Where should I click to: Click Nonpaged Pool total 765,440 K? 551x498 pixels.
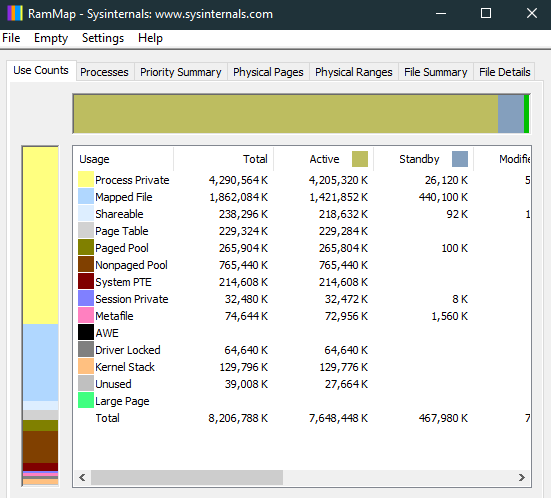(x=243, y=265)
